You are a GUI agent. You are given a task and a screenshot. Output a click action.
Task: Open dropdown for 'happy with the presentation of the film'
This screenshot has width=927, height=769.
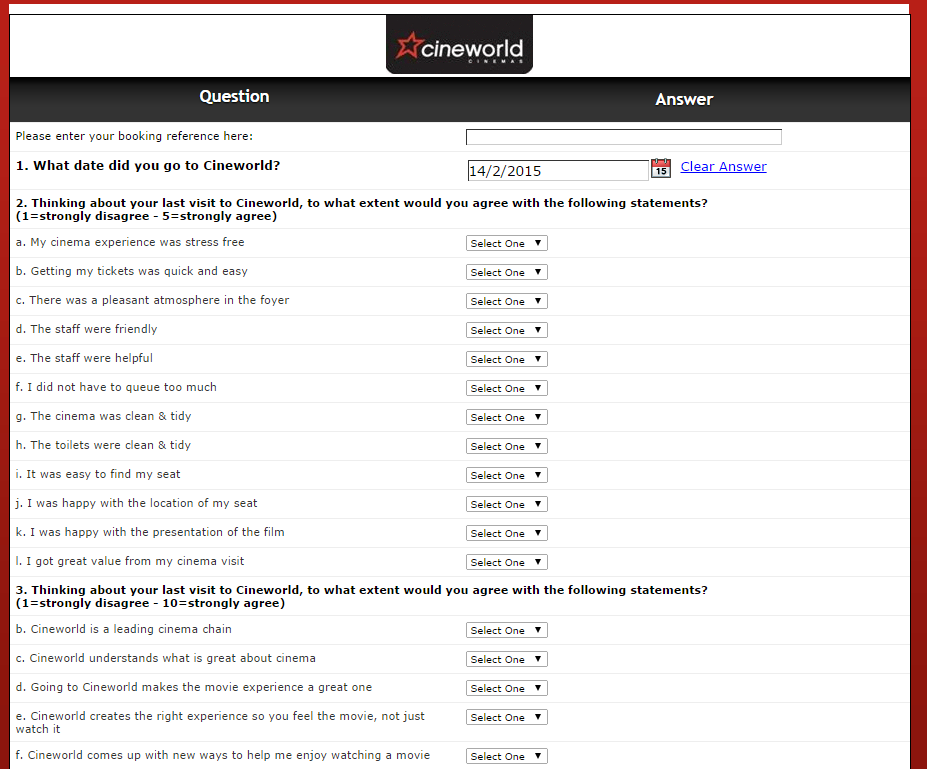tap(507, 533)
